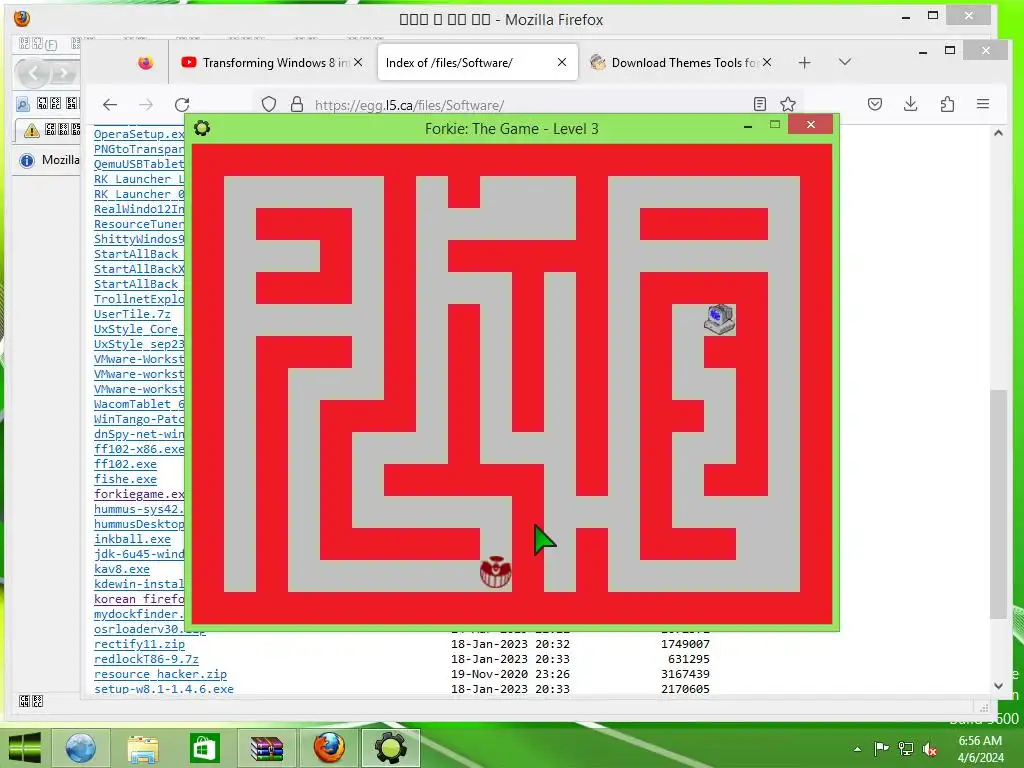Click the forward arrow in Firefox toolbar
The width and height of the screenshot is (1024, 768).
point(146,104)
